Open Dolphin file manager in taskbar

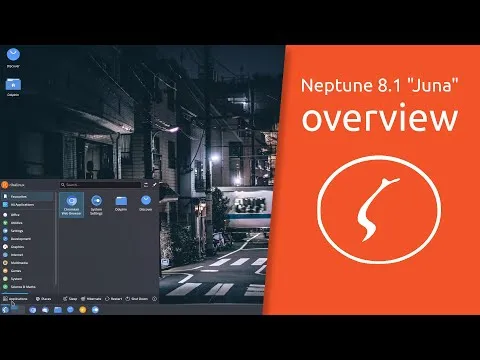pyautogui.click(x=58, y=310)
